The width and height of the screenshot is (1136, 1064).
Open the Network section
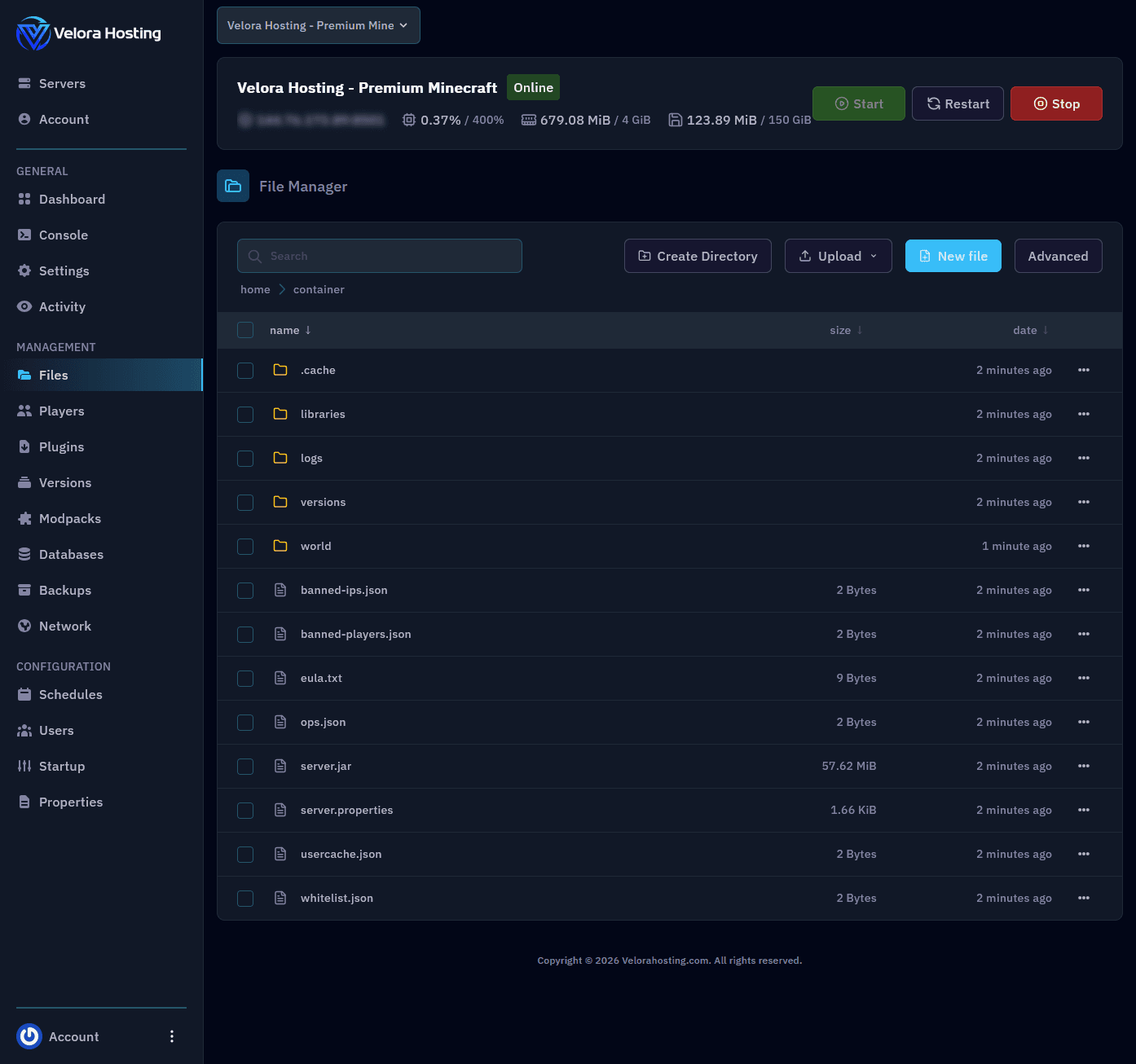(x=65, y=626)
